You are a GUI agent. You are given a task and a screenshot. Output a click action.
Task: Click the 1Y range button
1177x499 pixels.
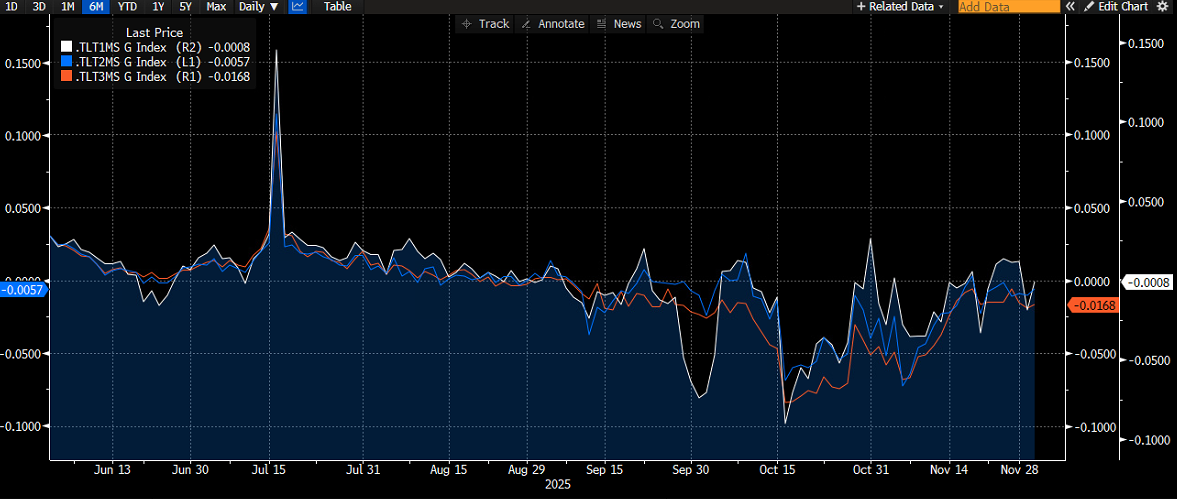point(158,6)
